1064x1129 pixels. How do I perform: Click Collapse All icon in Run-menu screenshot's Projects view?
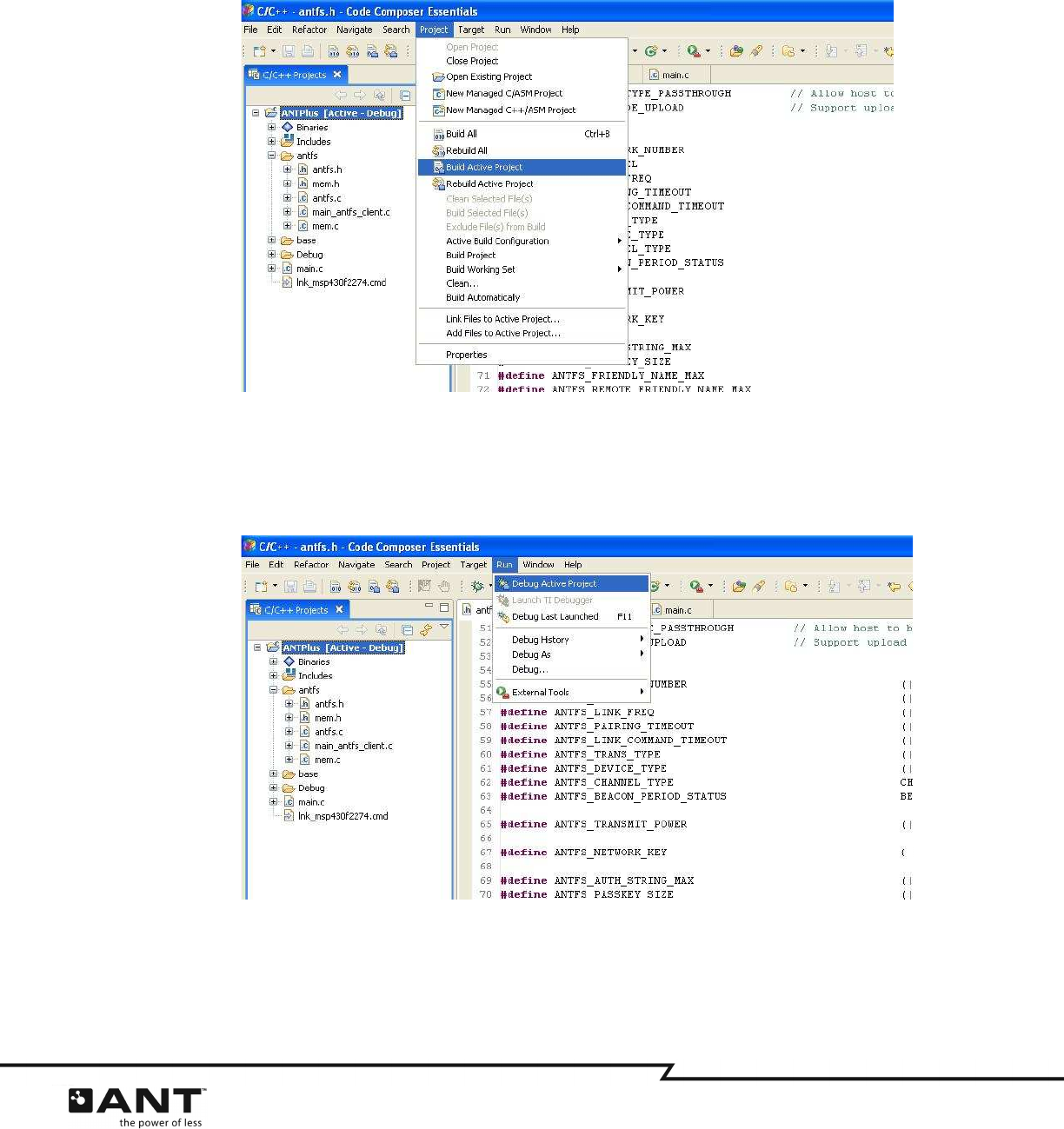pyautogui.click(x=408, y=629)
